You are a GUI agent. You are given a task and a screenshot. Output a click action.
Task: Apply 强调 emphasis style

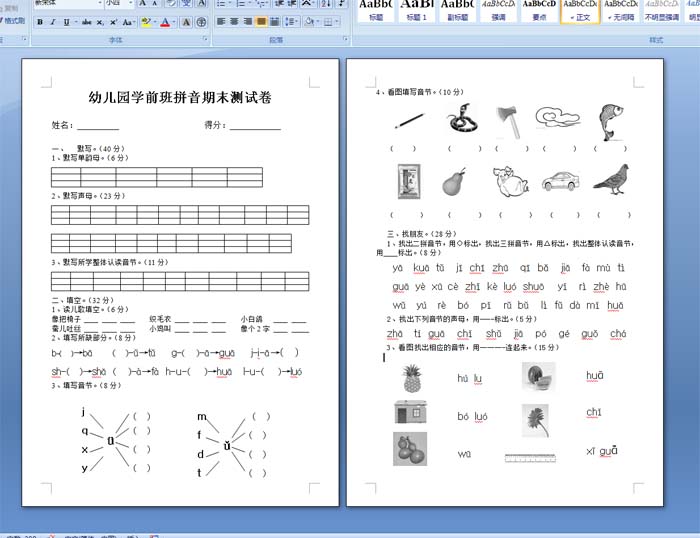point(498,11)
